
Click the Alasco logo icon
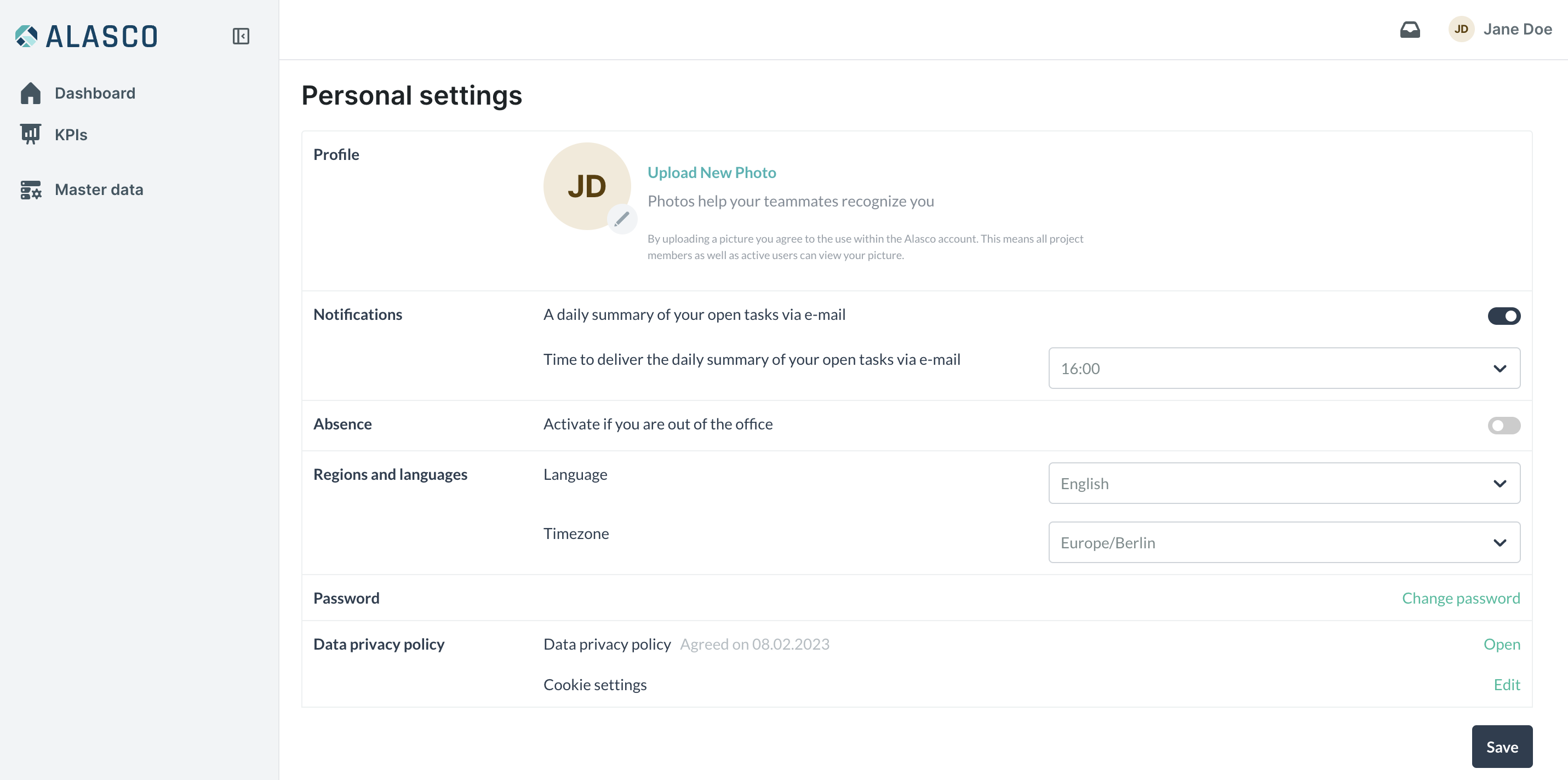(x=26, y=36)
